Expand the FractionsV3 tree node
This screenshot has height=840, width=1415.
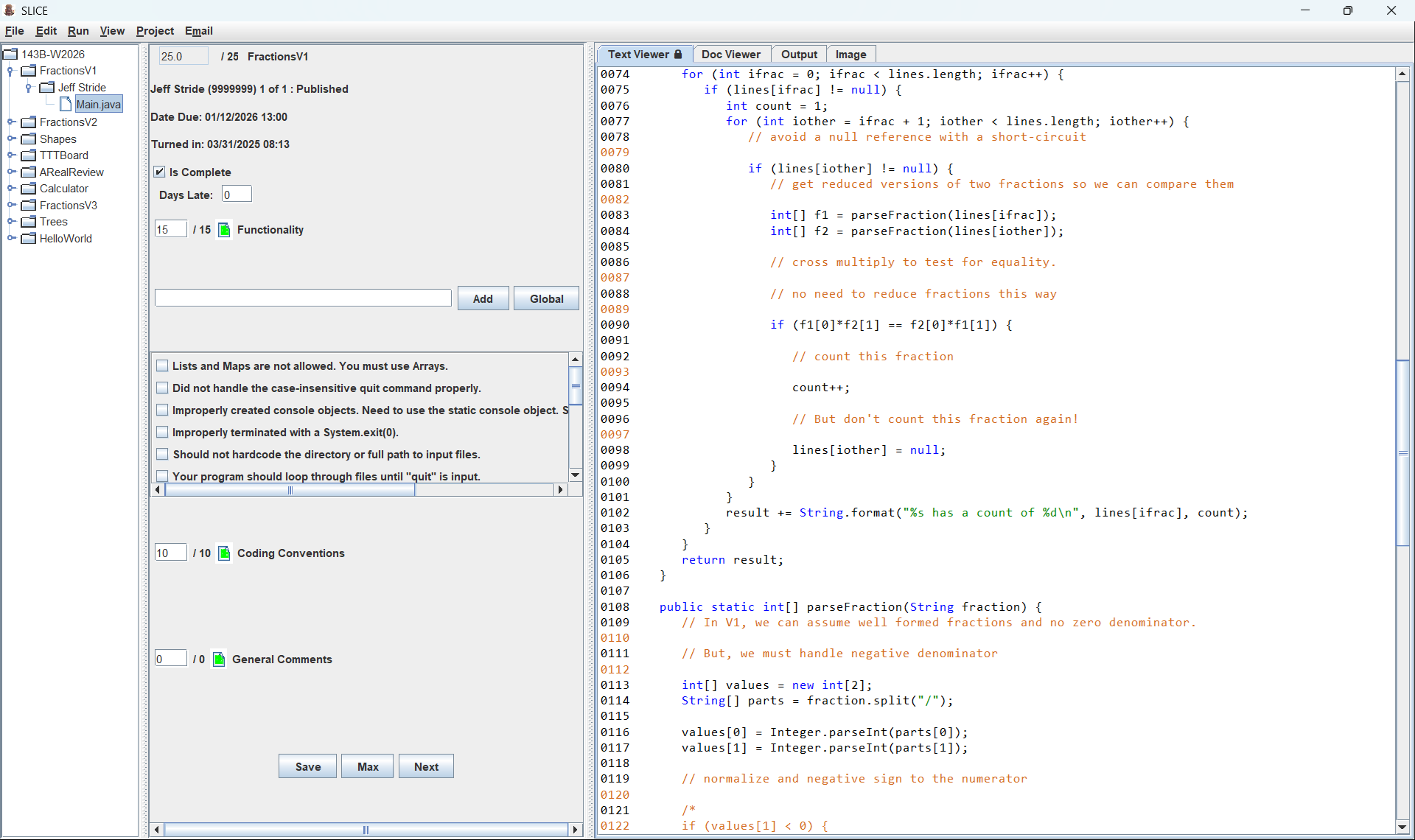click(x=11, y=205)
